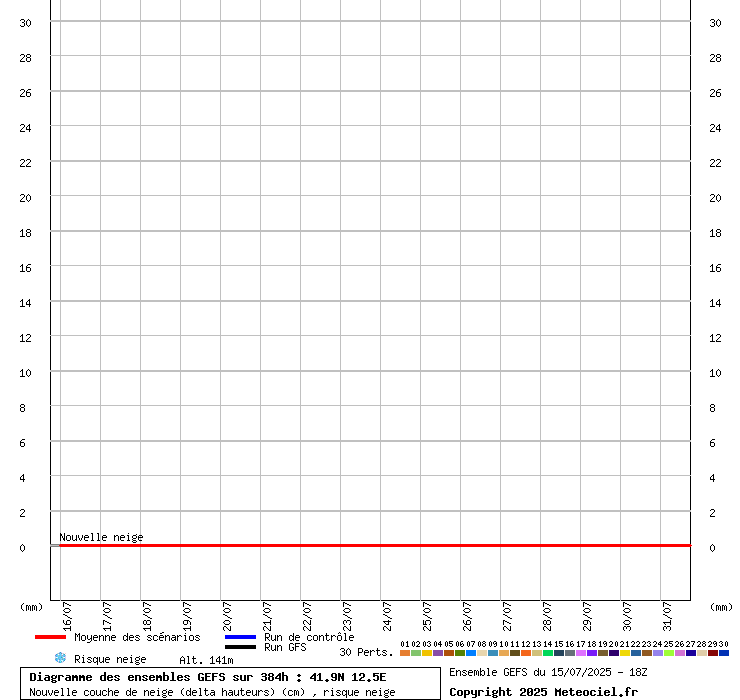740x700 pixels.
Task: Select the blue perturbation 07 swatch
Action: [x=471, y=653]
